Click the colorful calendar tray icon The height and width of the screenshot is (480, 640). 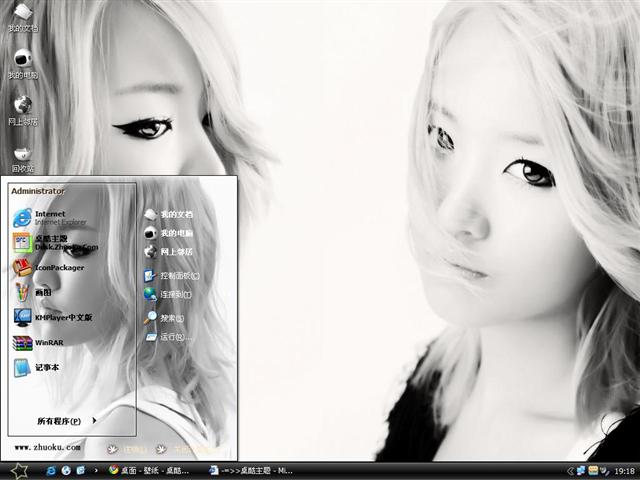point(593,471)
